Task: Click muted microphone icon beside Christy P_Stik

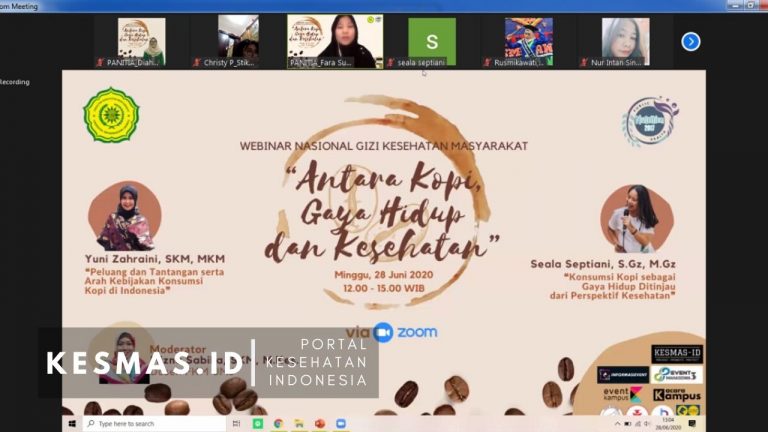Action: [197, 63]
